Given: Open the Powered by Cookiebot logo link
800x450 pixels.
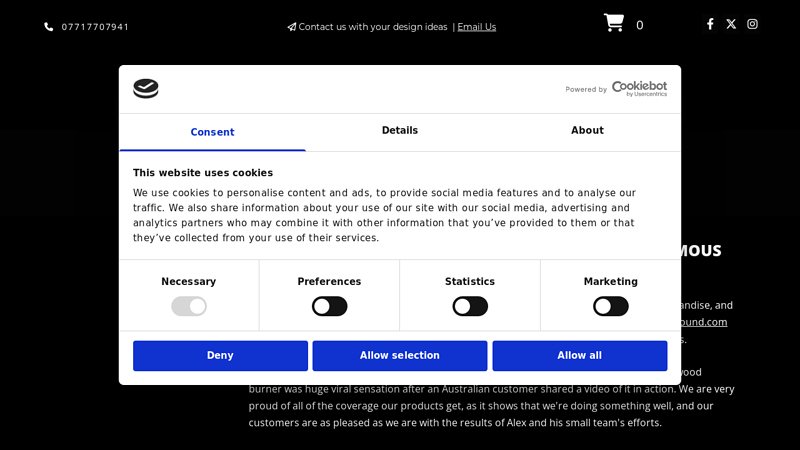Looking at the screenshot, I should tap(616, 89).
